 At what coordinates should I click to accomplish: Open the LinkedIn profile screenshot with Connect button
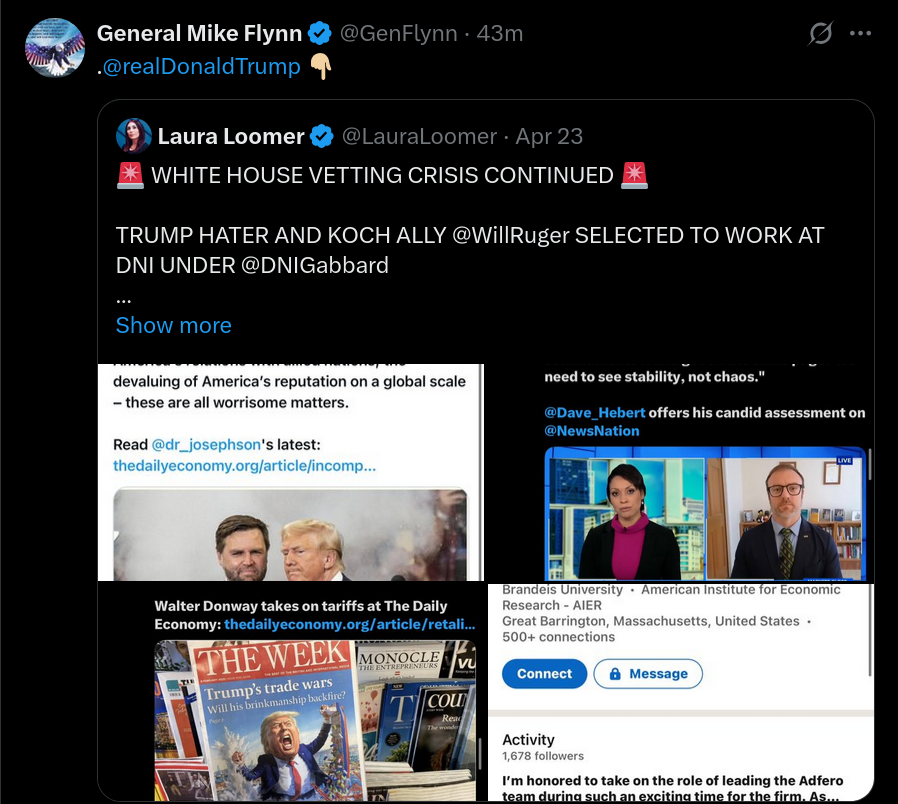point(681,692)
